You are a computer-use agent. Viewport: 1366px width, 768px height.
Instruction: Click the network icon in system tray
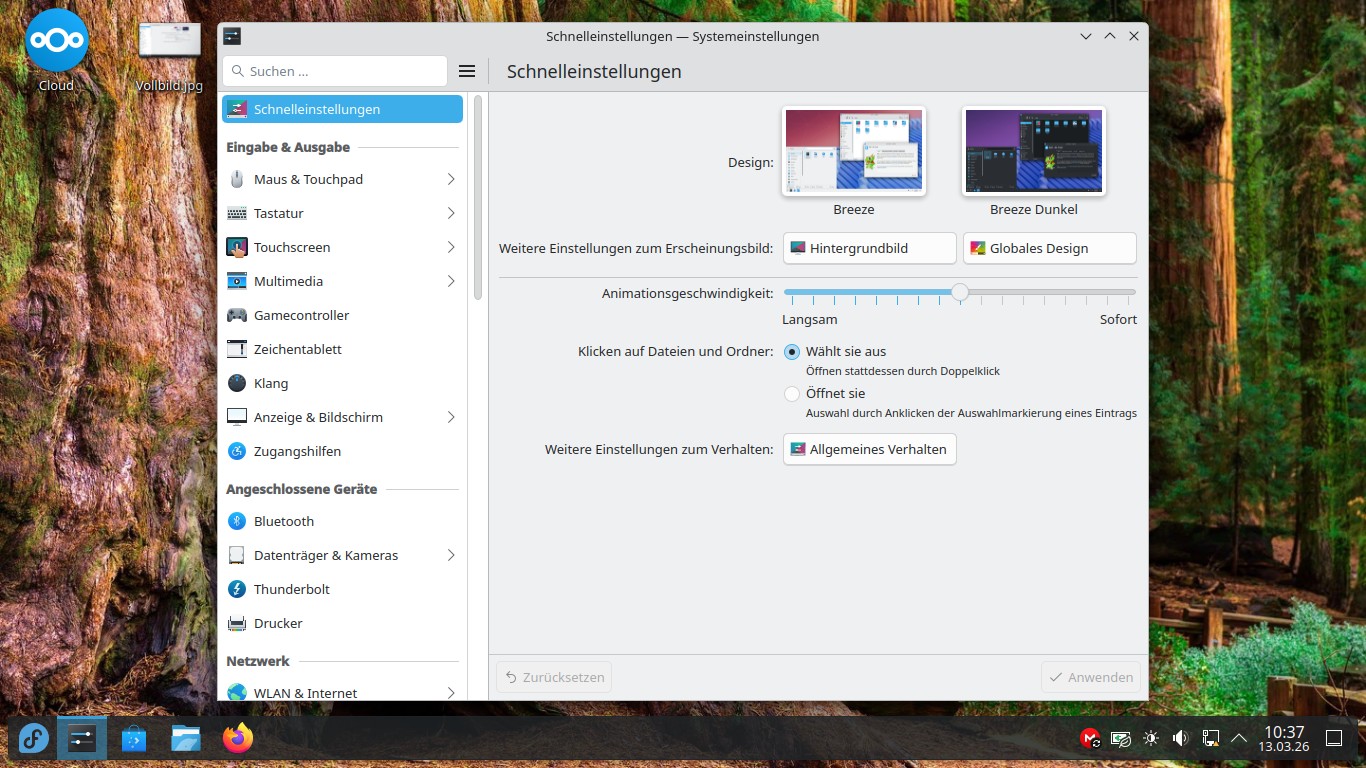(1210, 739)
